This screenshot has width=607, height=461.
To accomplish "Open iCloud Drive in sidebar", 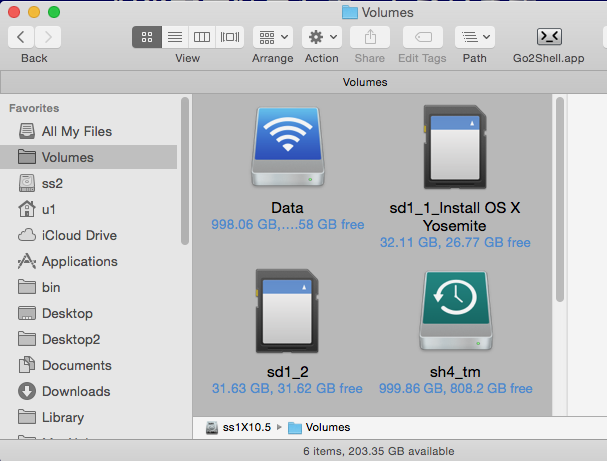I will [79, 235].
